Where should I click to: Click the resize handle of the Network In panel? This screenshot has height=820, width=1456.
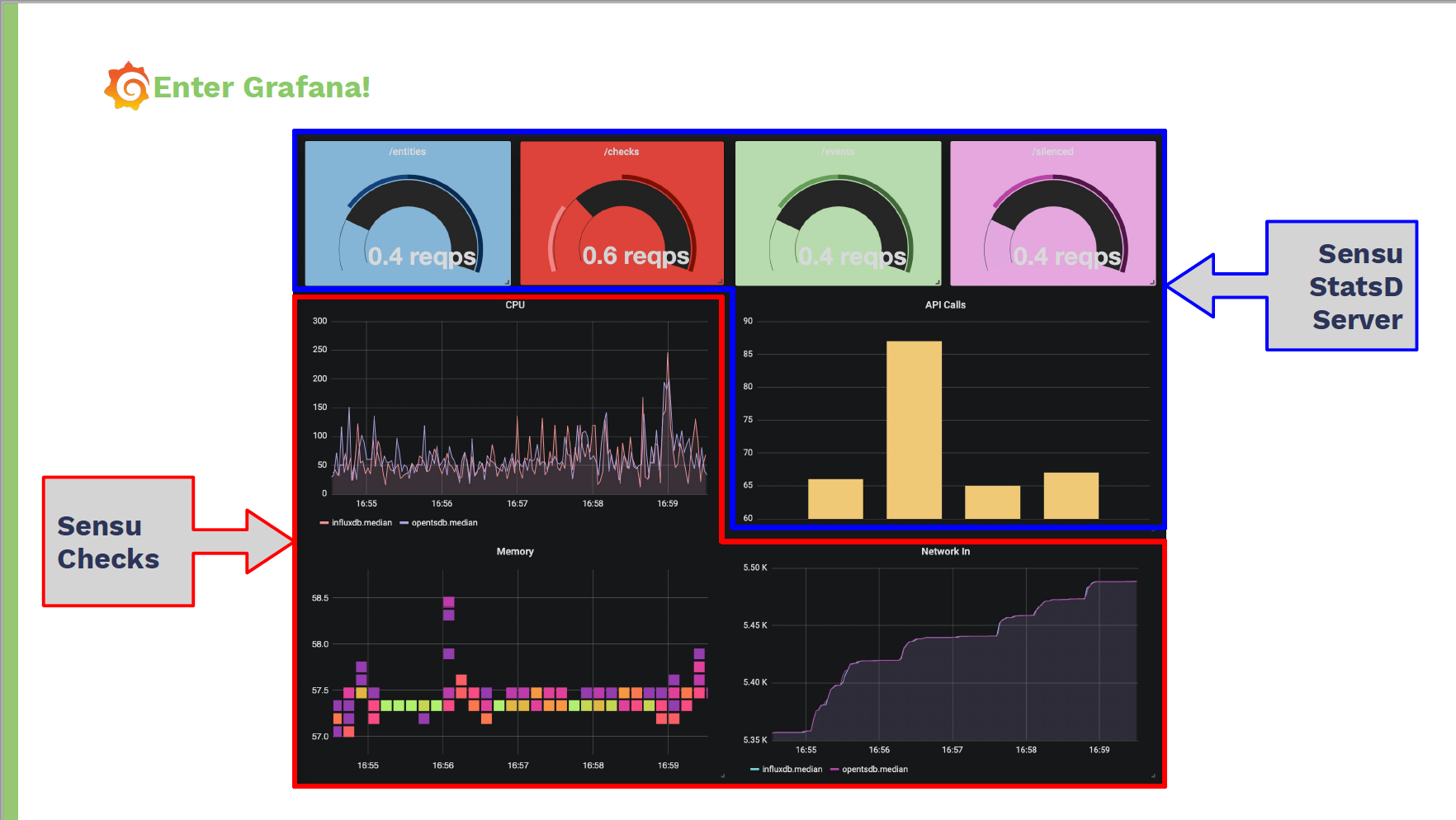point(1153,775)
